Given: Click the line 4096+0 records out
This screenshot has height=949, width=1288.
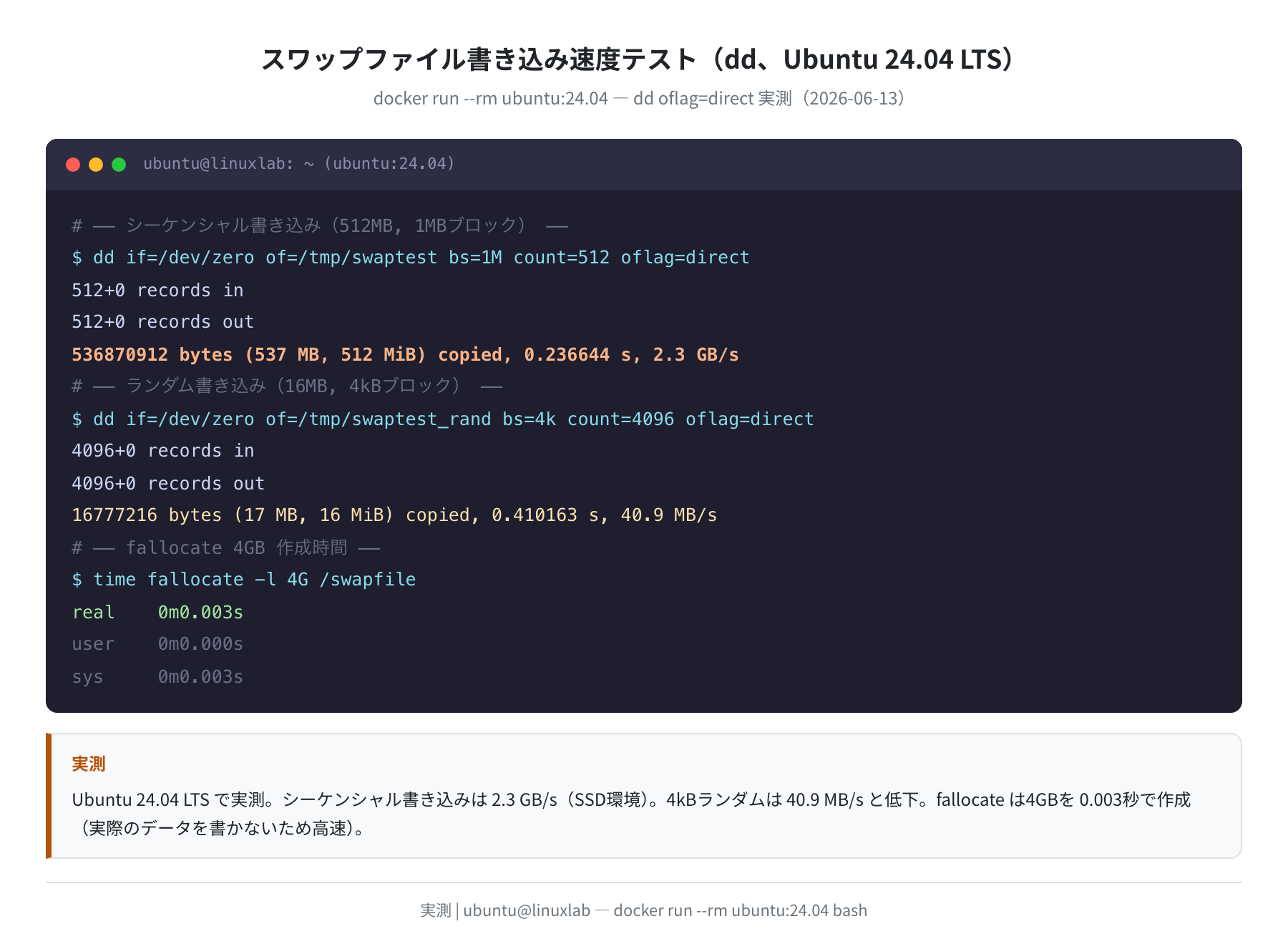Looking at the screenshot, I should pyautogui.click(x=168, y=483).
